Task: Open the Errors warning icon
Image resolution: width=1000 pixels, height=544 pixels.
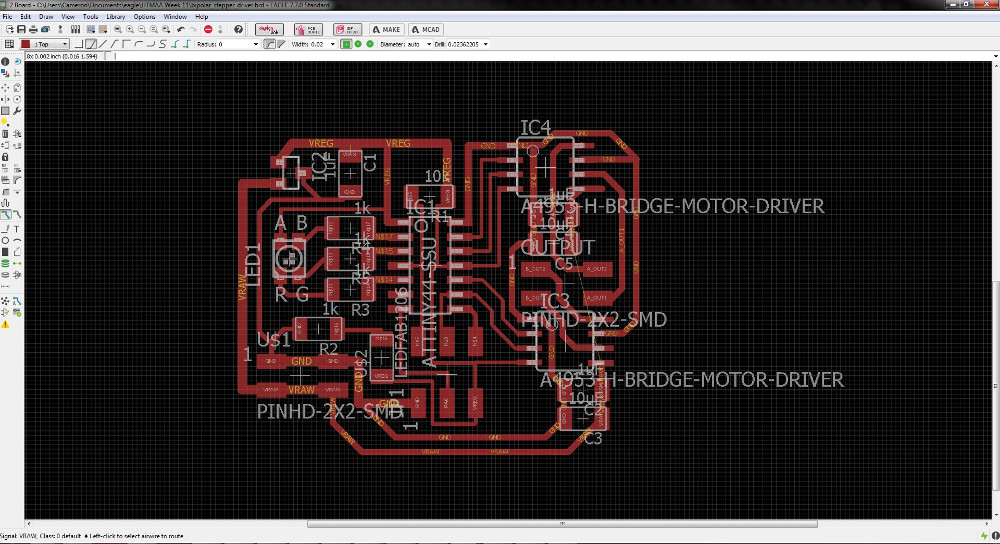Action: pyautogui.click(x=5, y=325)
